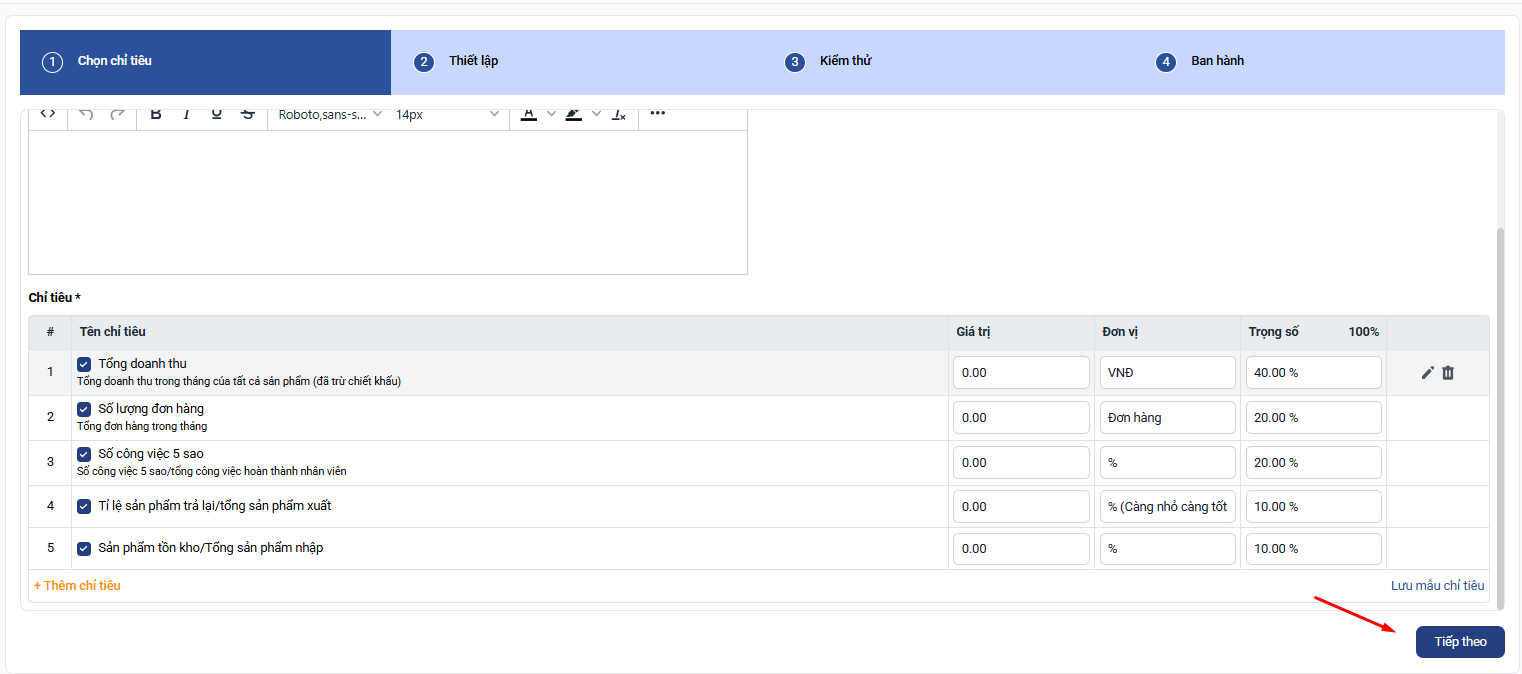This screenshot has height=674, width=1522.
Task: Open the Roboto font family dropdown
Action: [x=330, y=114]
